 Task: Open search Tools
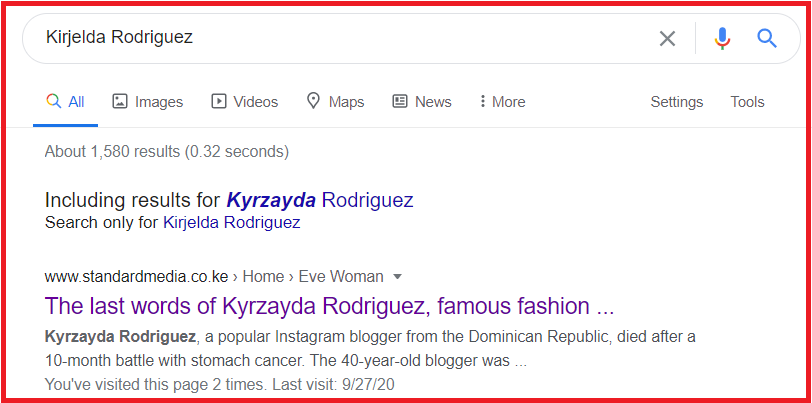(747, 102)
